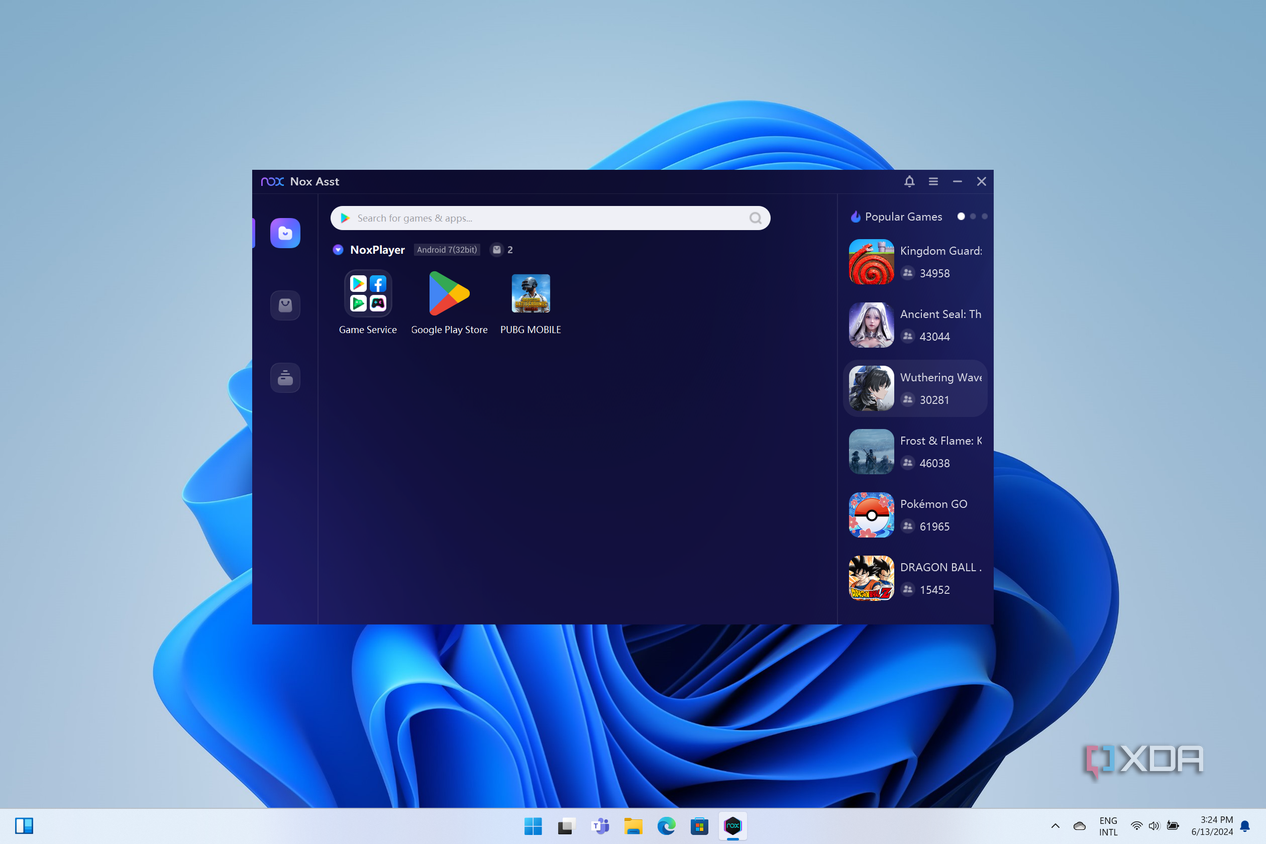The width and height of the screenshot is (1266, 844).
Task: Click the battery tray icon
Action: click(x=1172, y=826)
